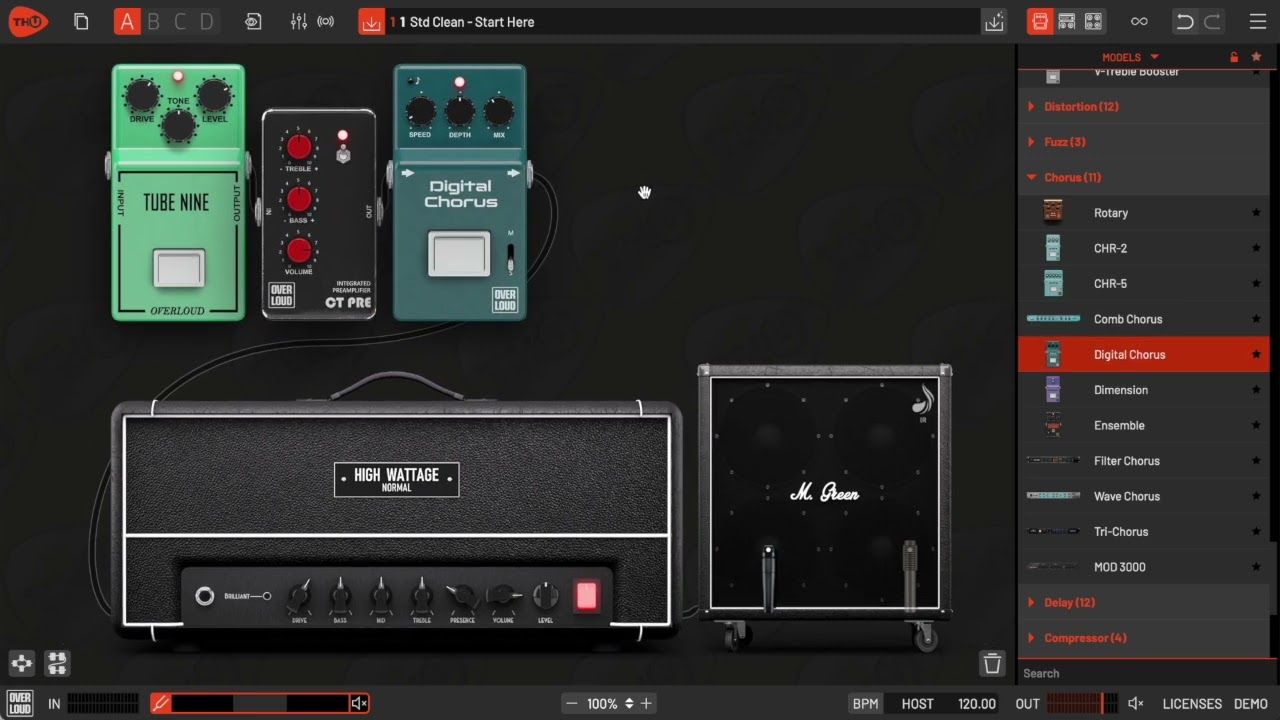
Task: Click the LICENSES button
Action: point(1192,704)
